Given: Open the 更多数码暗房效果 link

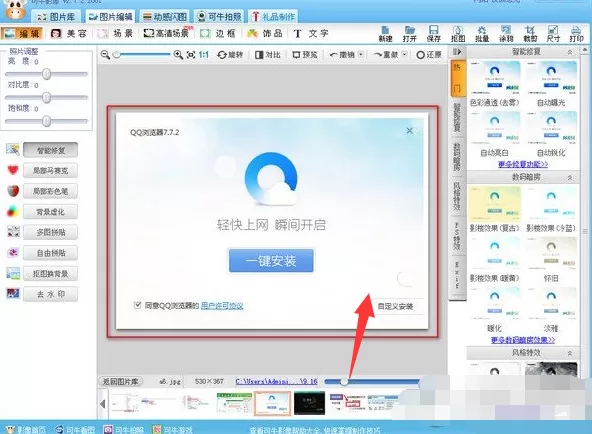Looking at the screenshot, I should pyautogui.click(x=523, y=340).
